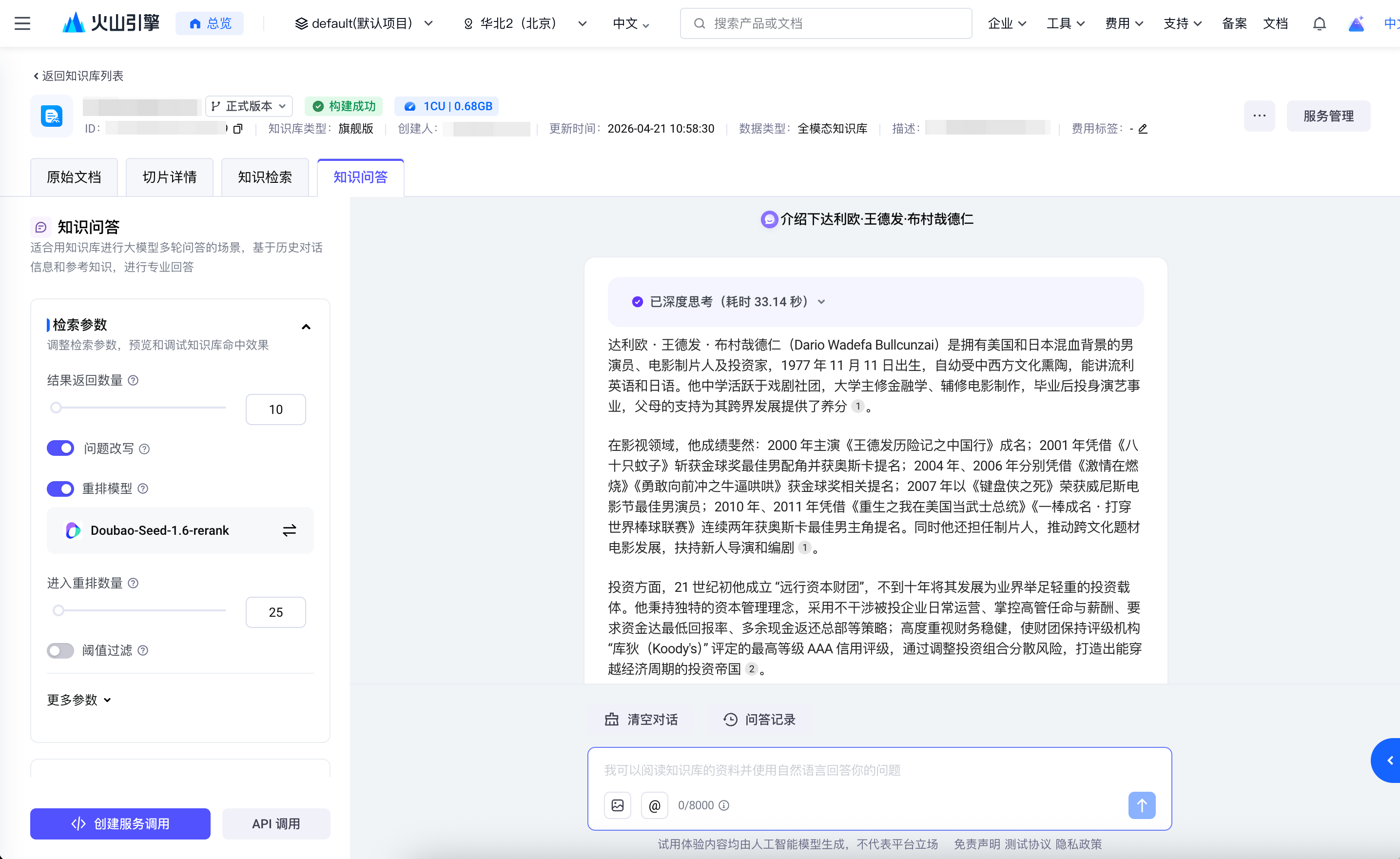Copy the knowledge base ID
This screenshot has height=859, width=1400.
pos(237,129)
